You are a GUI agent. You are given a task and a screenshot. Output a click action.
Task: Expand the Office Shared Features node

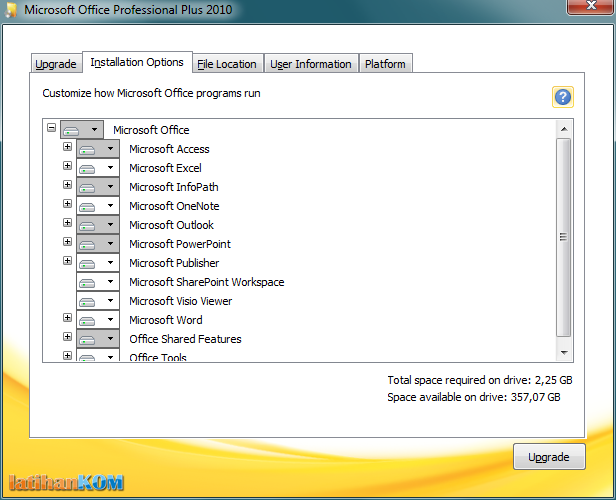pyautogui.click(x=68, y=337)
